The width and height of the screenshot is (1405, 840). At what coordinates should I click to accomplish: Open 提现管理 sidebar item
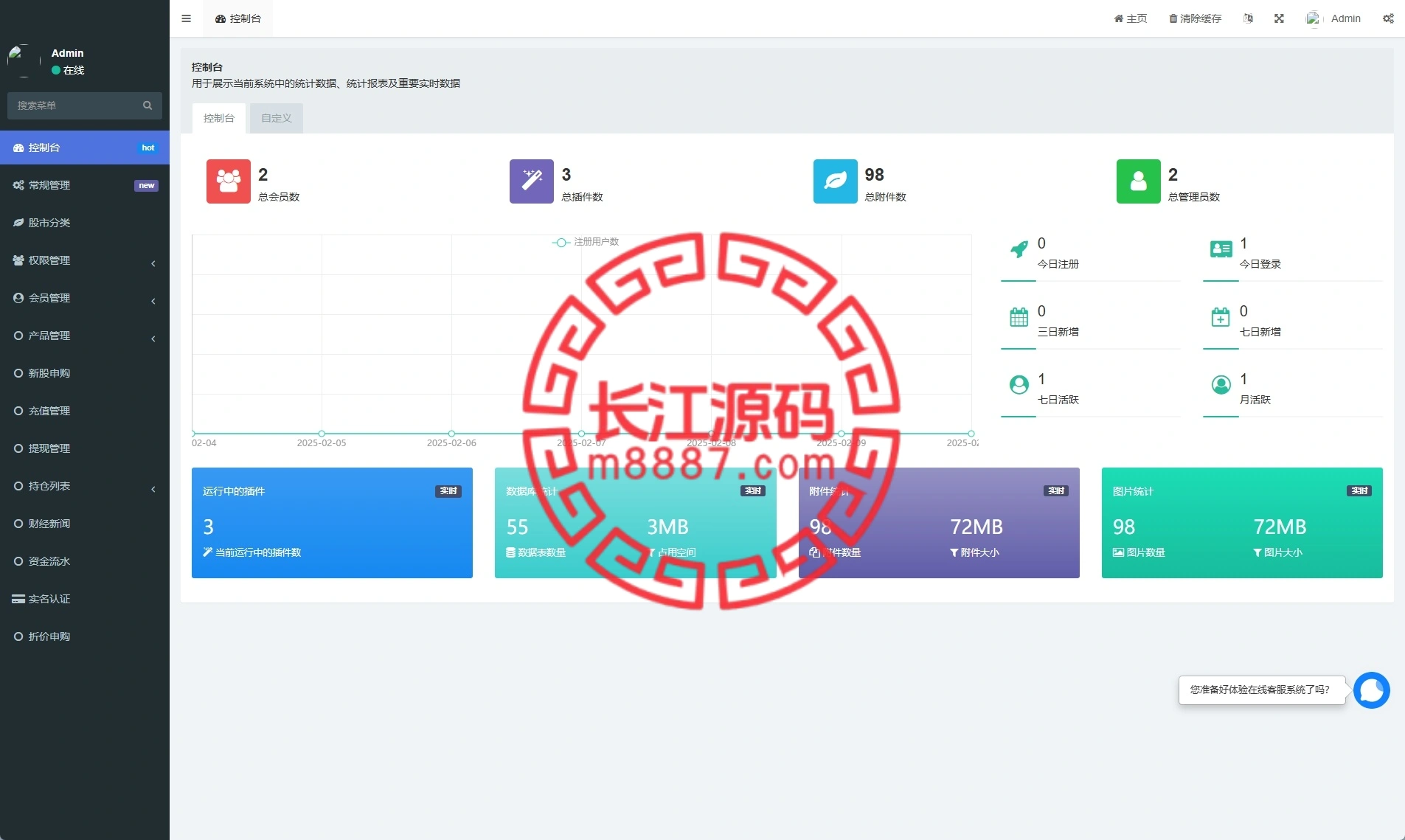85,448
